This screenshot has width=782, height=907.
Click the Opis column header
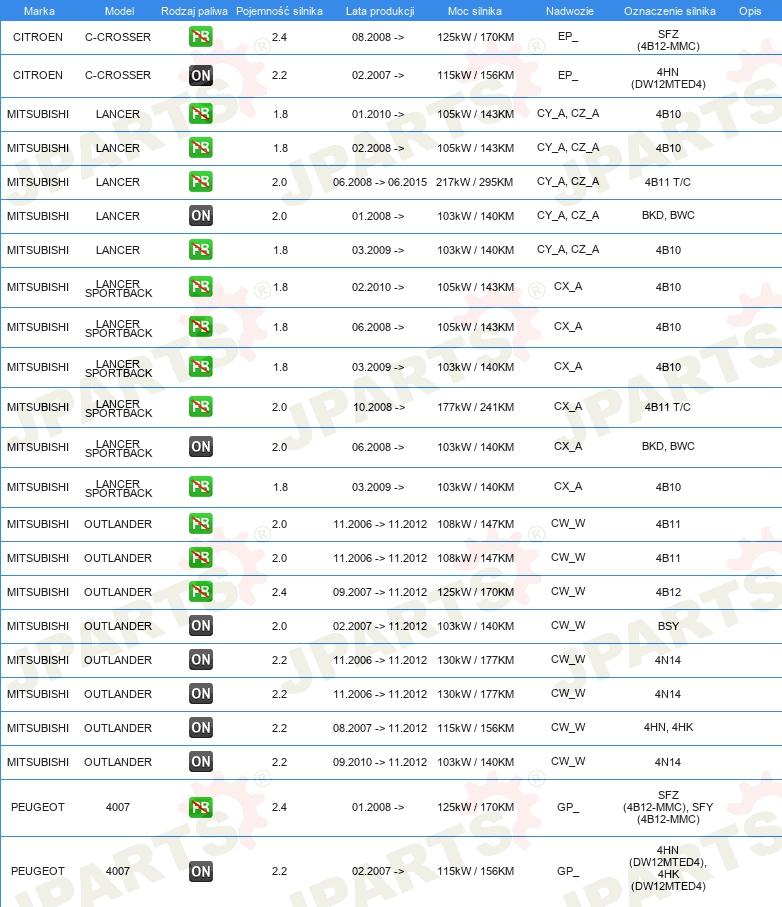pos(750,11)
